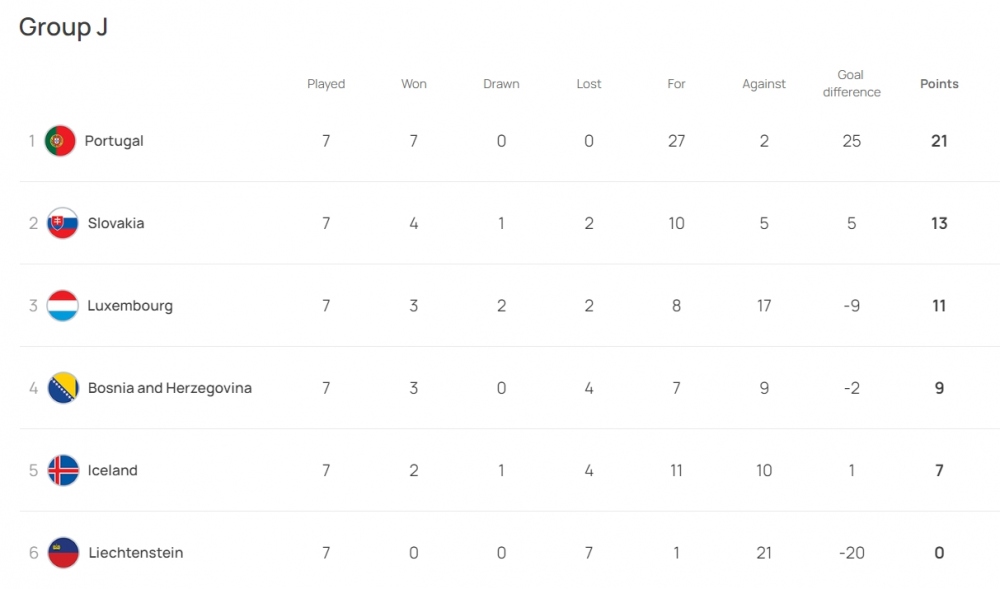Click the Bosnia and Herzegovina flag icon
The width and height of the screenshot is (1000, 589).
point(63,388)
